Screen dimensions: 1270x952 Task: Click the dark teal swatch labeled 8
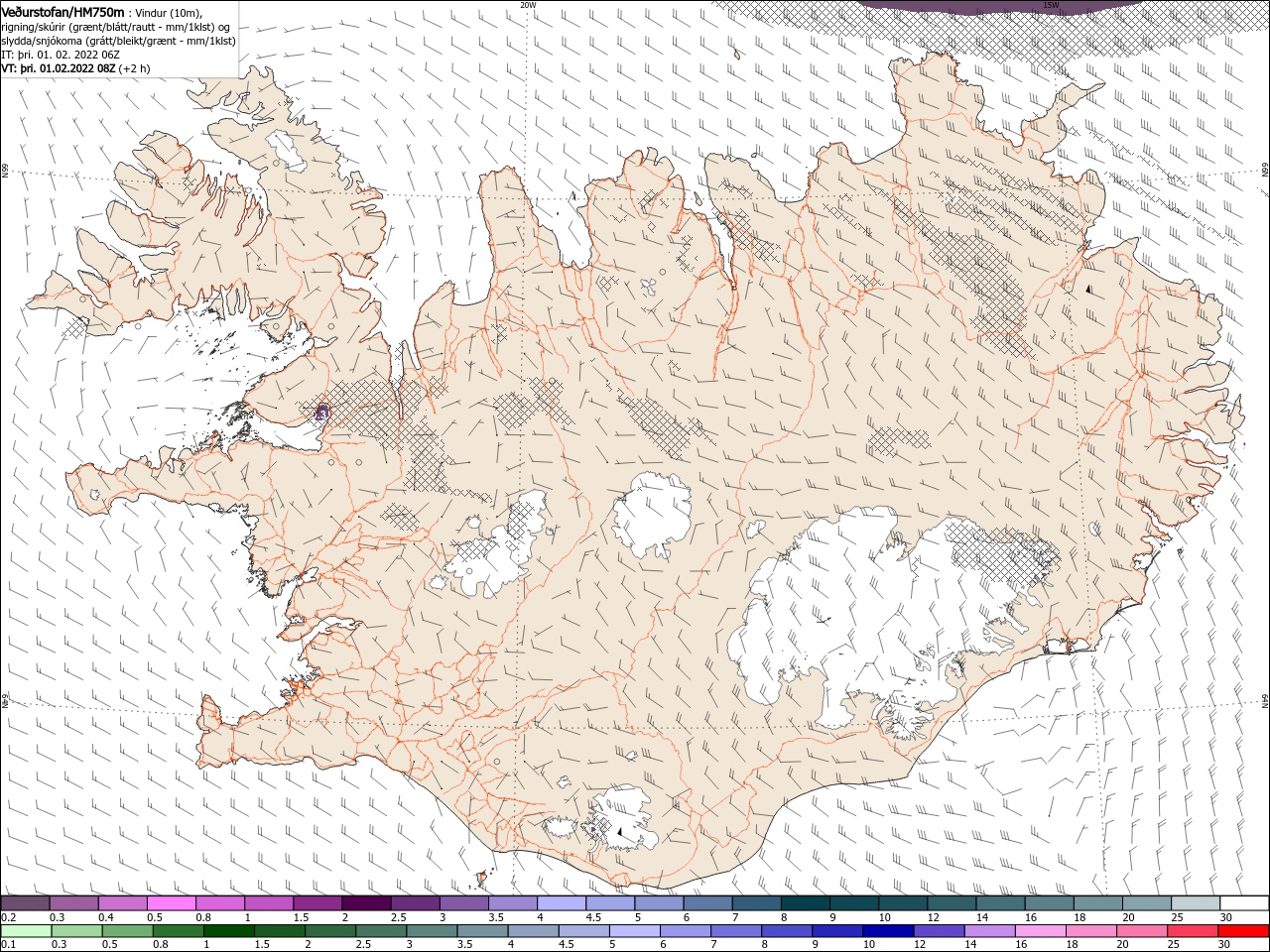pos(805,903)
